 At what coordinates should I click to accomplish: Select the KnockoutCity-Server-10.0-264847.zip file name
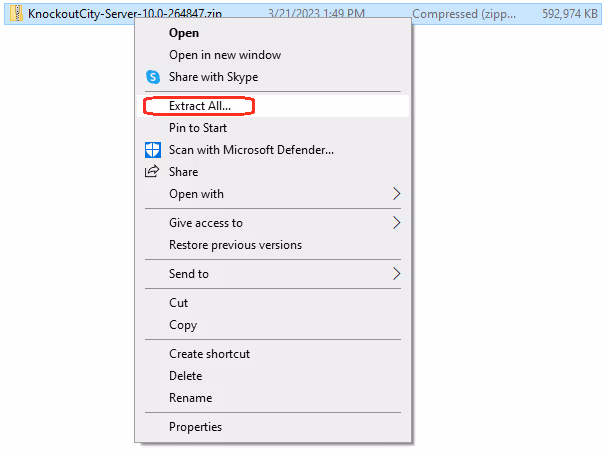(125, 14)
